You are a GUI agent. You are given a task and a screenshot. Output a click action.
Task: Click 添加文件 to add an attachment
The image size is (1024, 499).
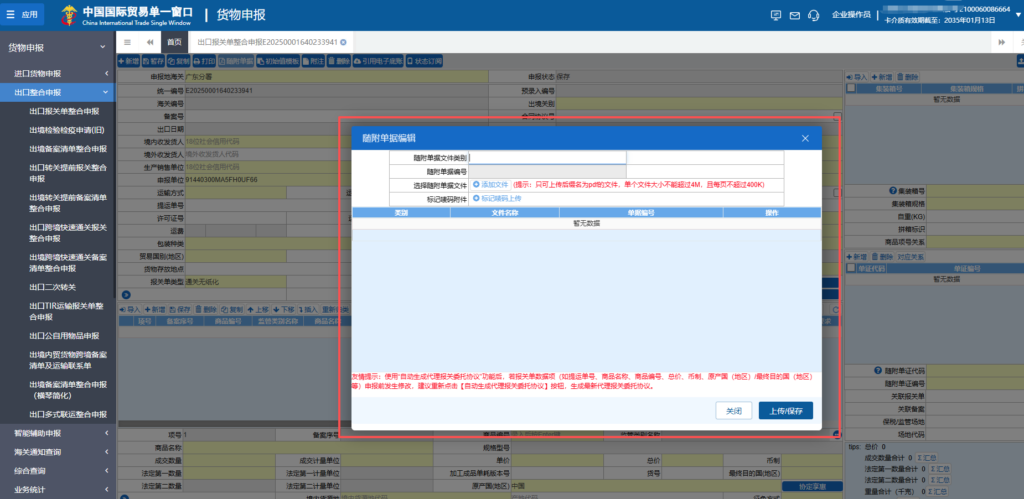coord(490,185)
